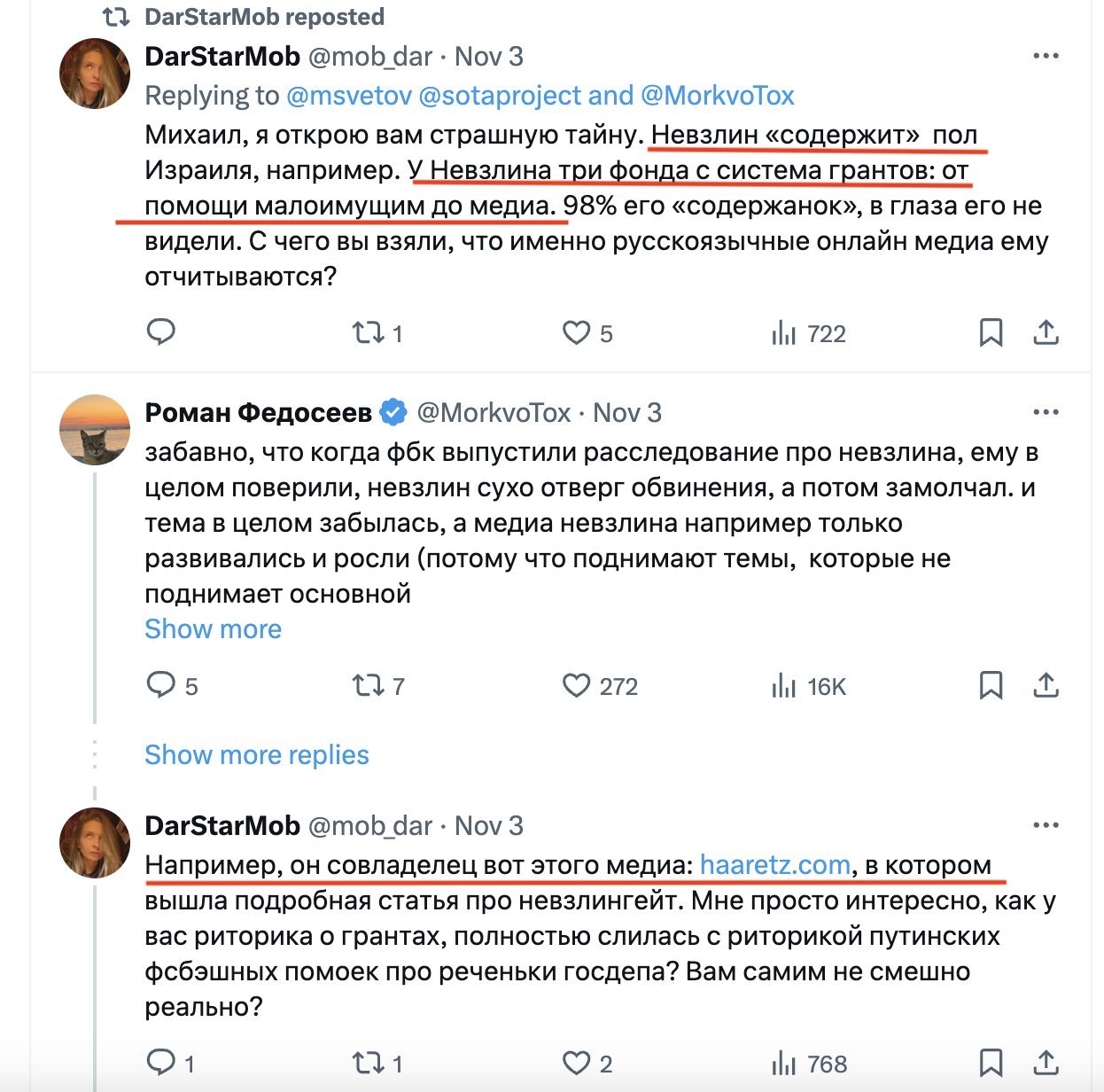Image resolution: width=1104 pixels, height=1092 pixels.
Task: Repost Роман Федосеев's tweet
Action: coord(367,685)
